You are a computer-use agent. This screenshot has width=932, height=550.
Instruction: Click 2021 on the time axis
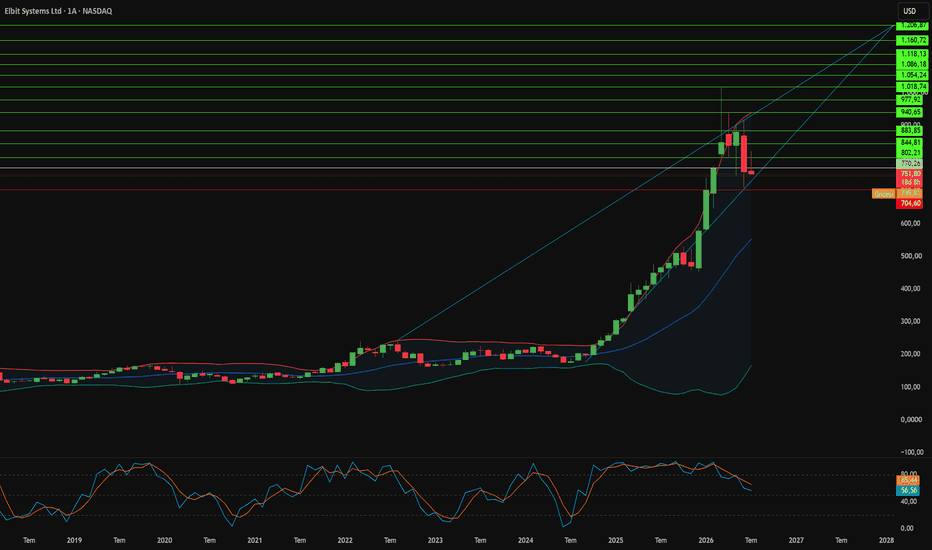click(254, 540)
